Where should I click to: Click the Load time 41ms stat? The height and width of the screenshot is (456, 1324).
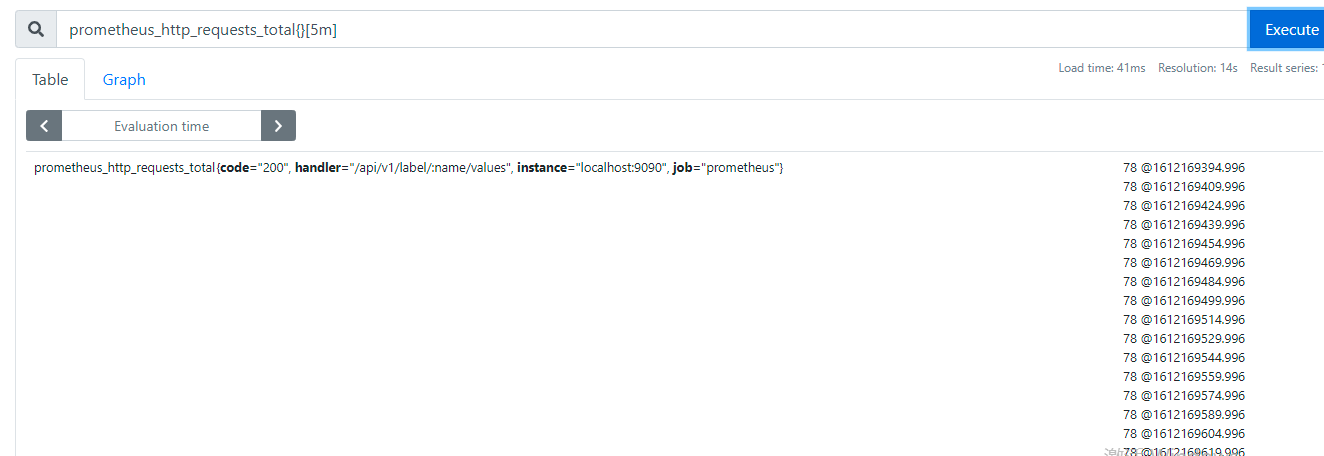click(x=1101, y=68)
